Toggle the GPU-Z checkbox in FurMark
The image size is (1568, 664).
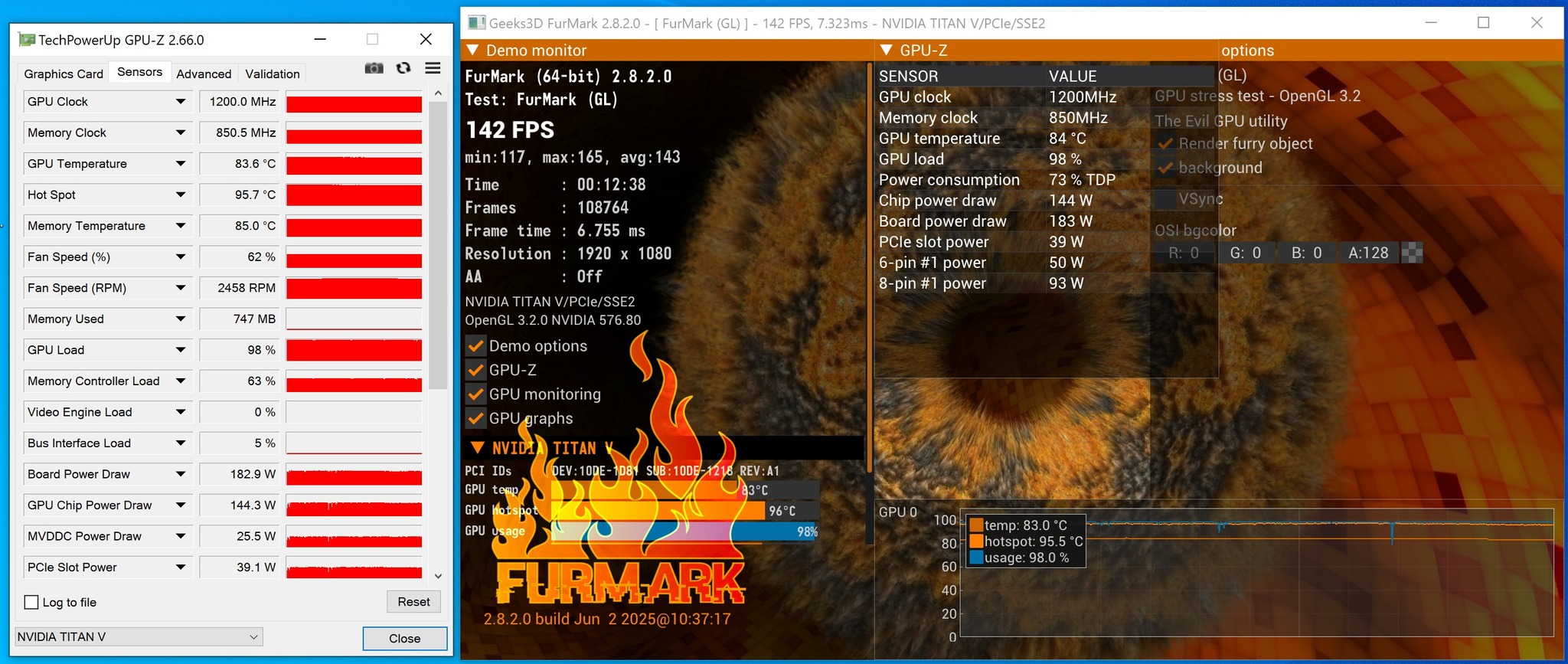(475, 371)
